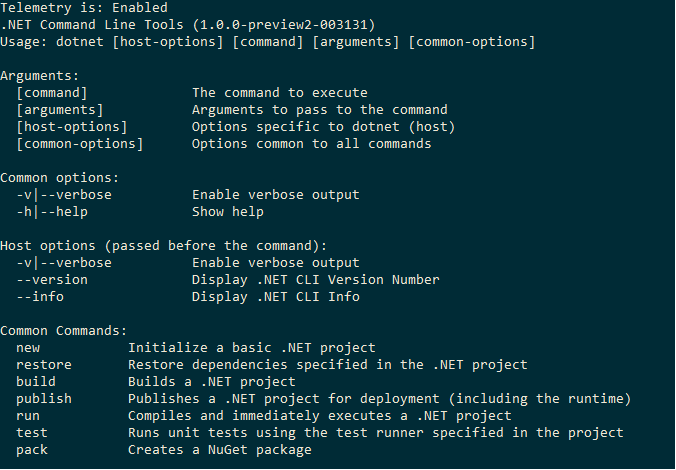Click 'Display .NET CLI Version Number' text

pos(316,280)
